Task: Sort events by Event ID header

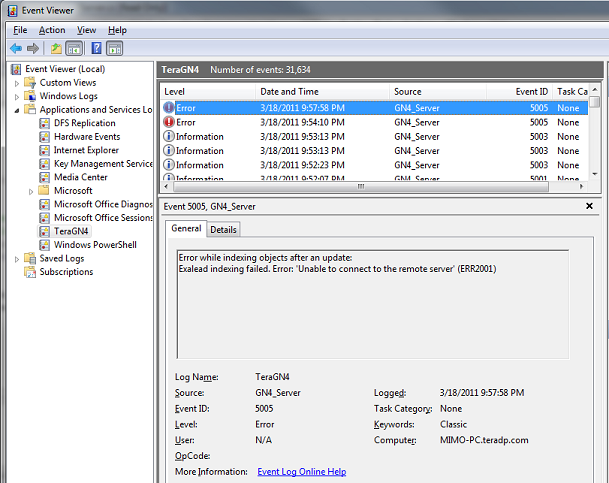Action: [519, 92]
